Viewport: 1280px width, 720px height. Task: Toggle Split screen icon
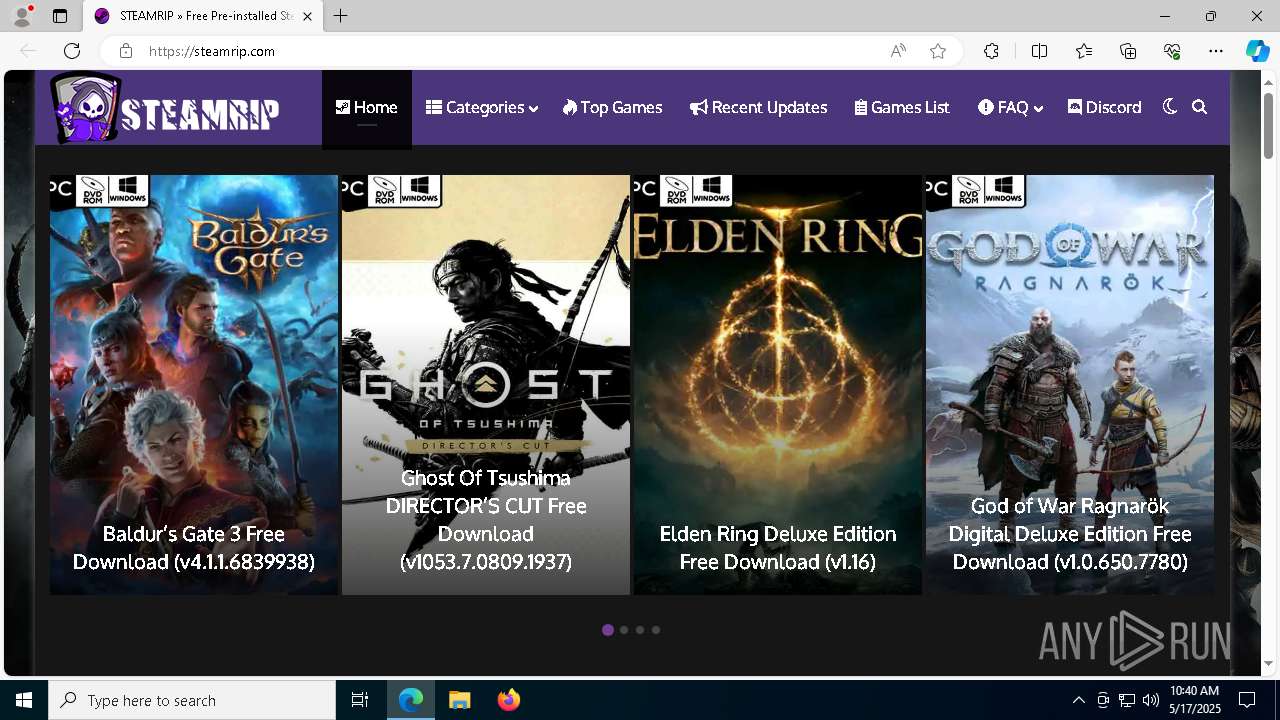pos(1040,51)
